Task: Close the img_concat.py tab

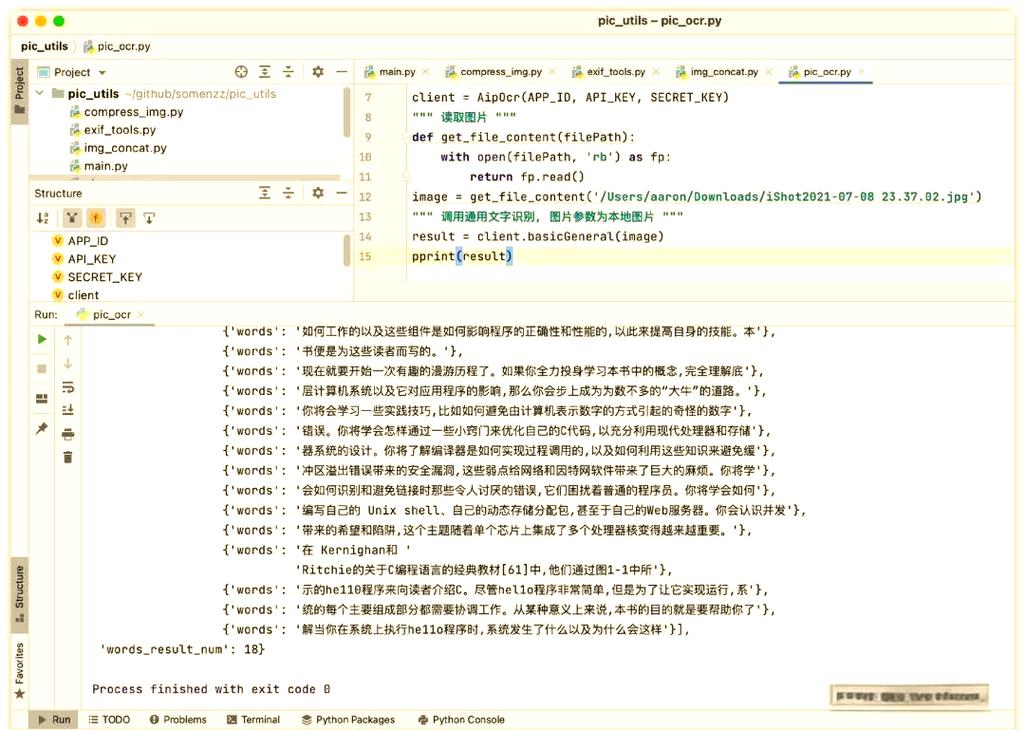Action: point(769,72)
